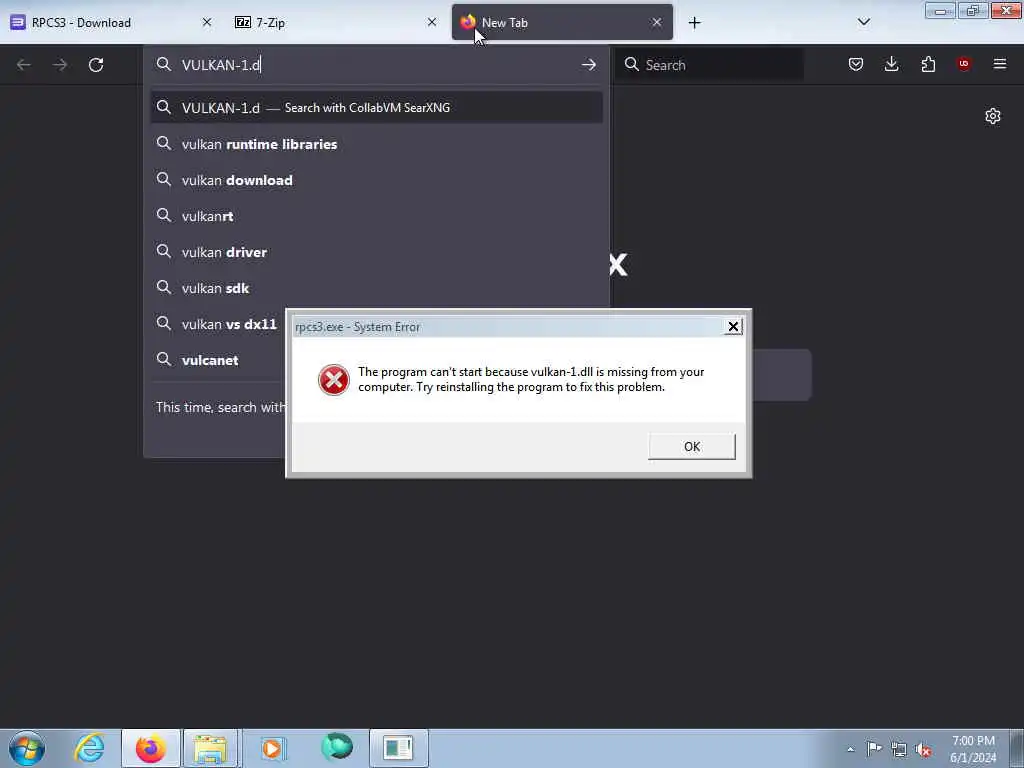The height and width of the screenshot is (768, 1024).
Task: Click 'This time, search with' label
Action: [221, 408]
